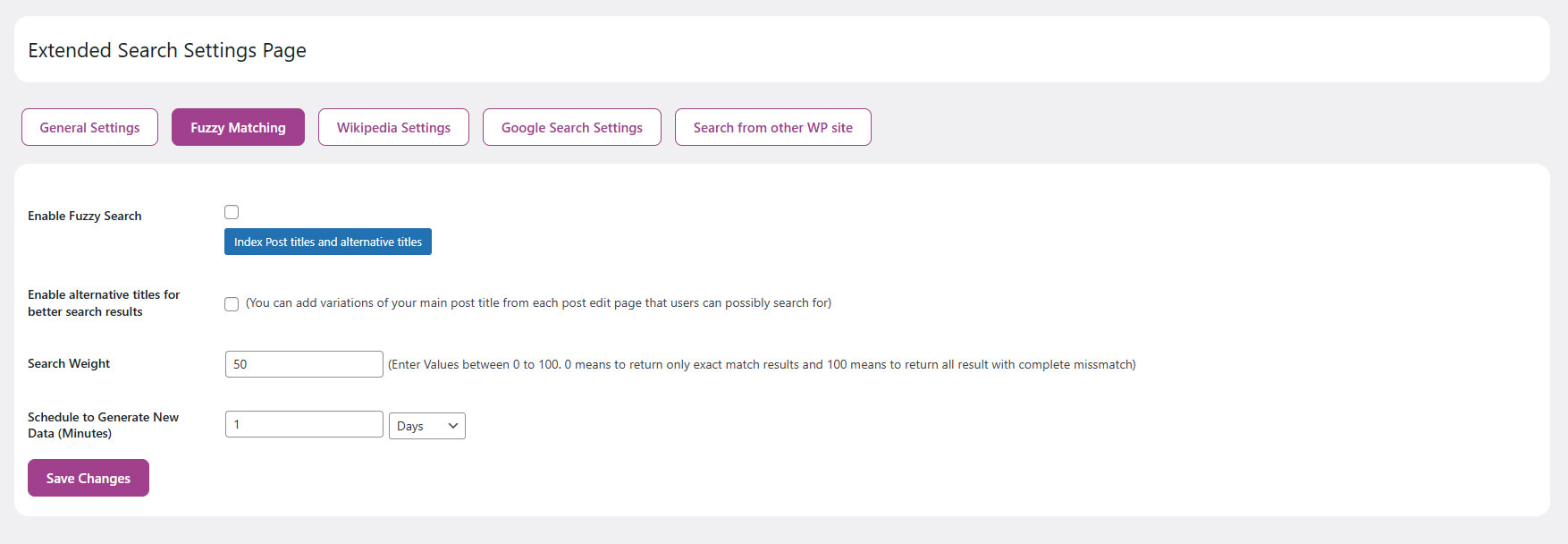
Task: Click the Enable Fuzzy Search label text
Action: [85, 216]
